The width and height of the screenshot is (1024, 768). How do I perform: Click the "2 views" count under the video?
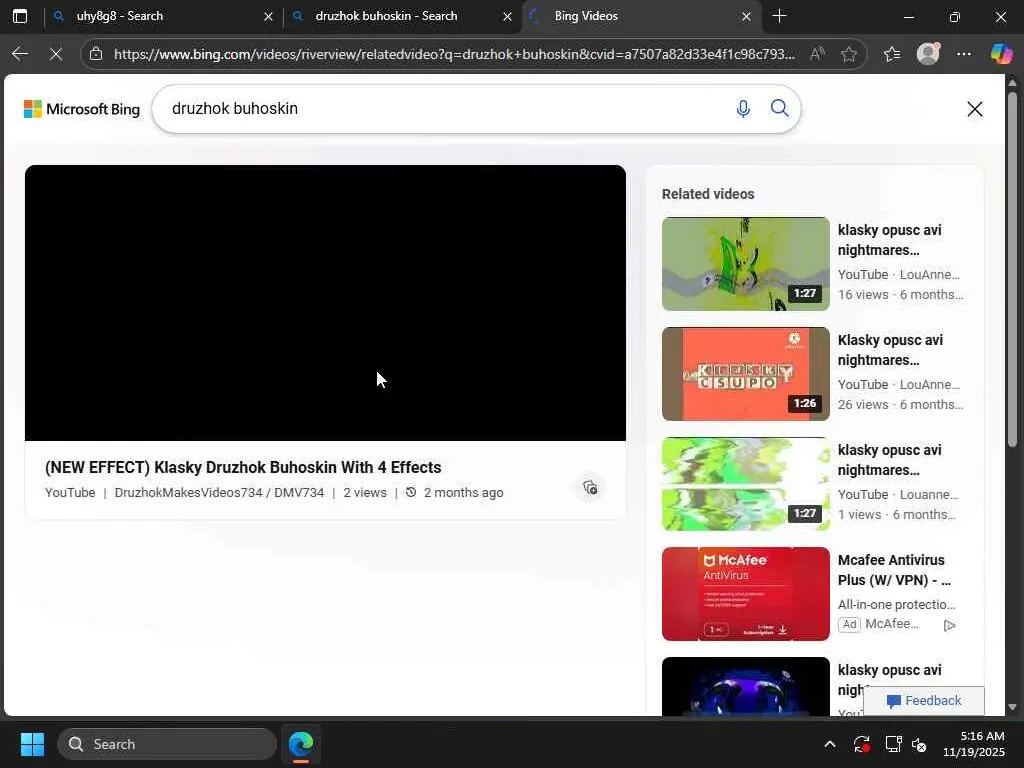(x=364, y=492)
